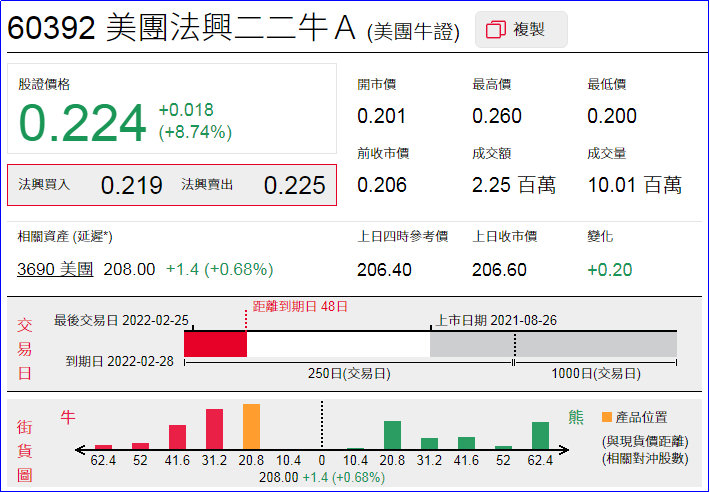The height and width of the screenshot is (492, 710).
Task: Select the 最低價 value 0.200
Action: click(612, 116)
